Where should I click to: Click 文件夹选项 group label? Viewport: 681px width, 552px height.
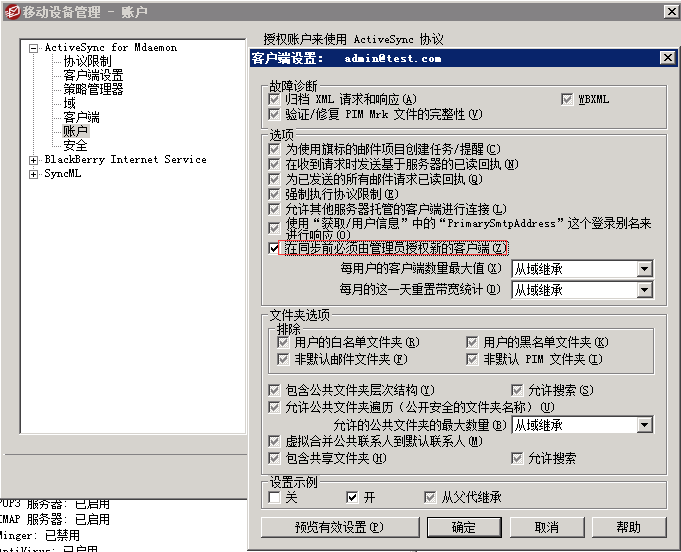click(x=299, y=315)
